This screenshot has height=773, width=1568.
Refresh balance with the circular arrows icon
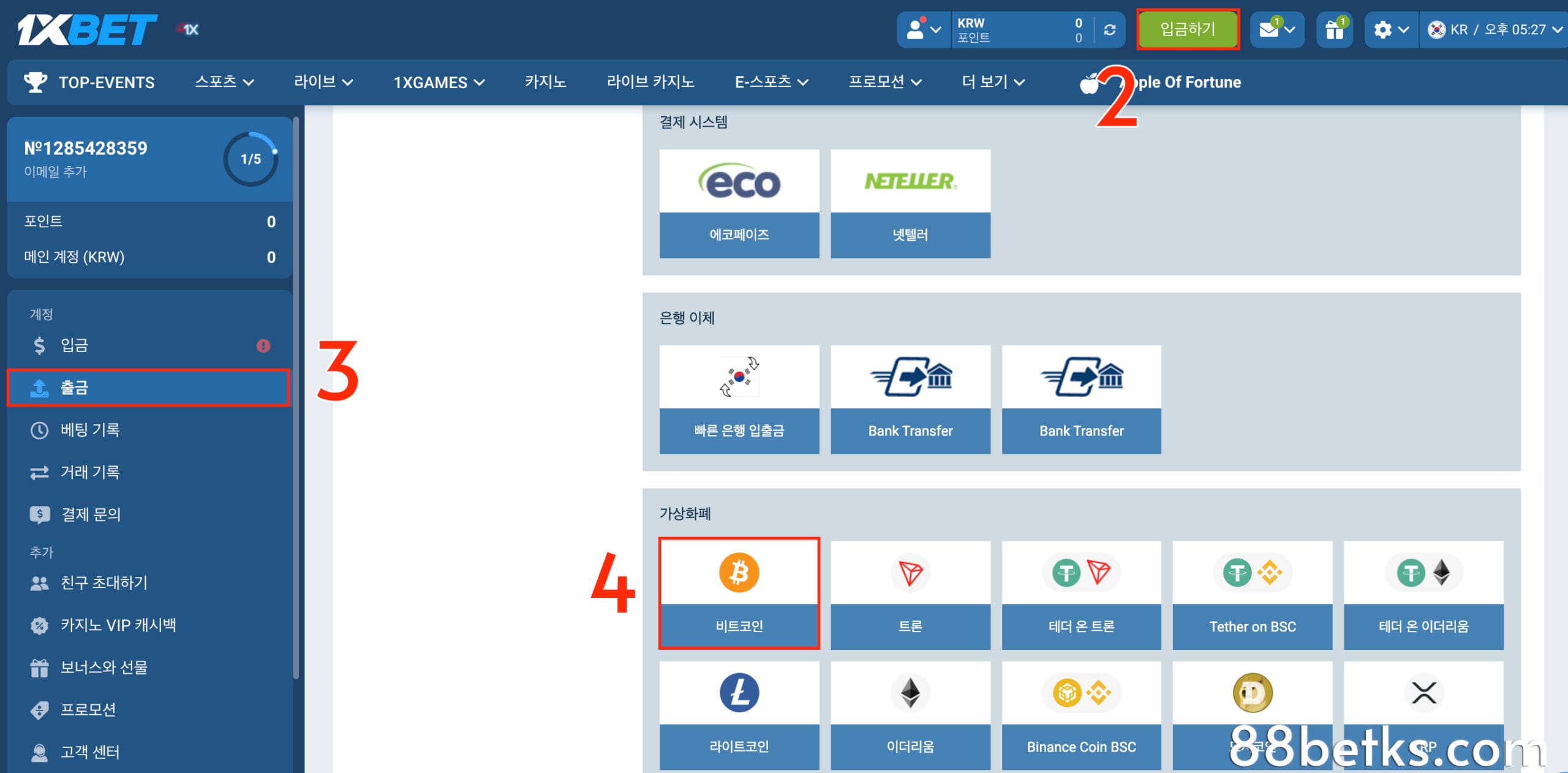1109,29
